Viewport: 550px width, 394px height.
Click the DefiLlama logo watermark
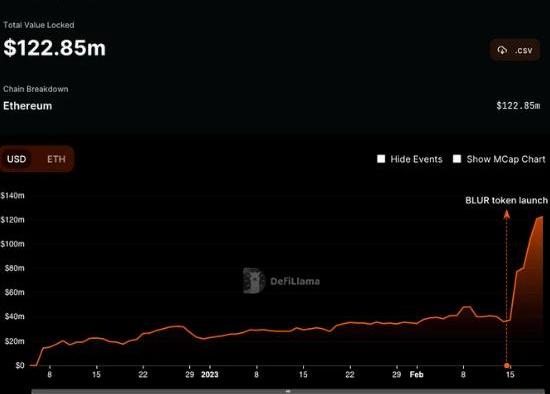coord(281,281)
